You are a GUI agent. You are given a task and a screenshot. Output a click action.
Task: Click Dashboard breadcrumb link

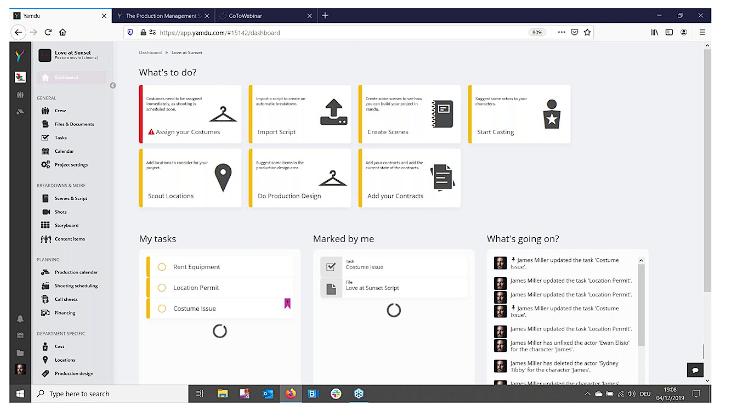click(150, 53)
